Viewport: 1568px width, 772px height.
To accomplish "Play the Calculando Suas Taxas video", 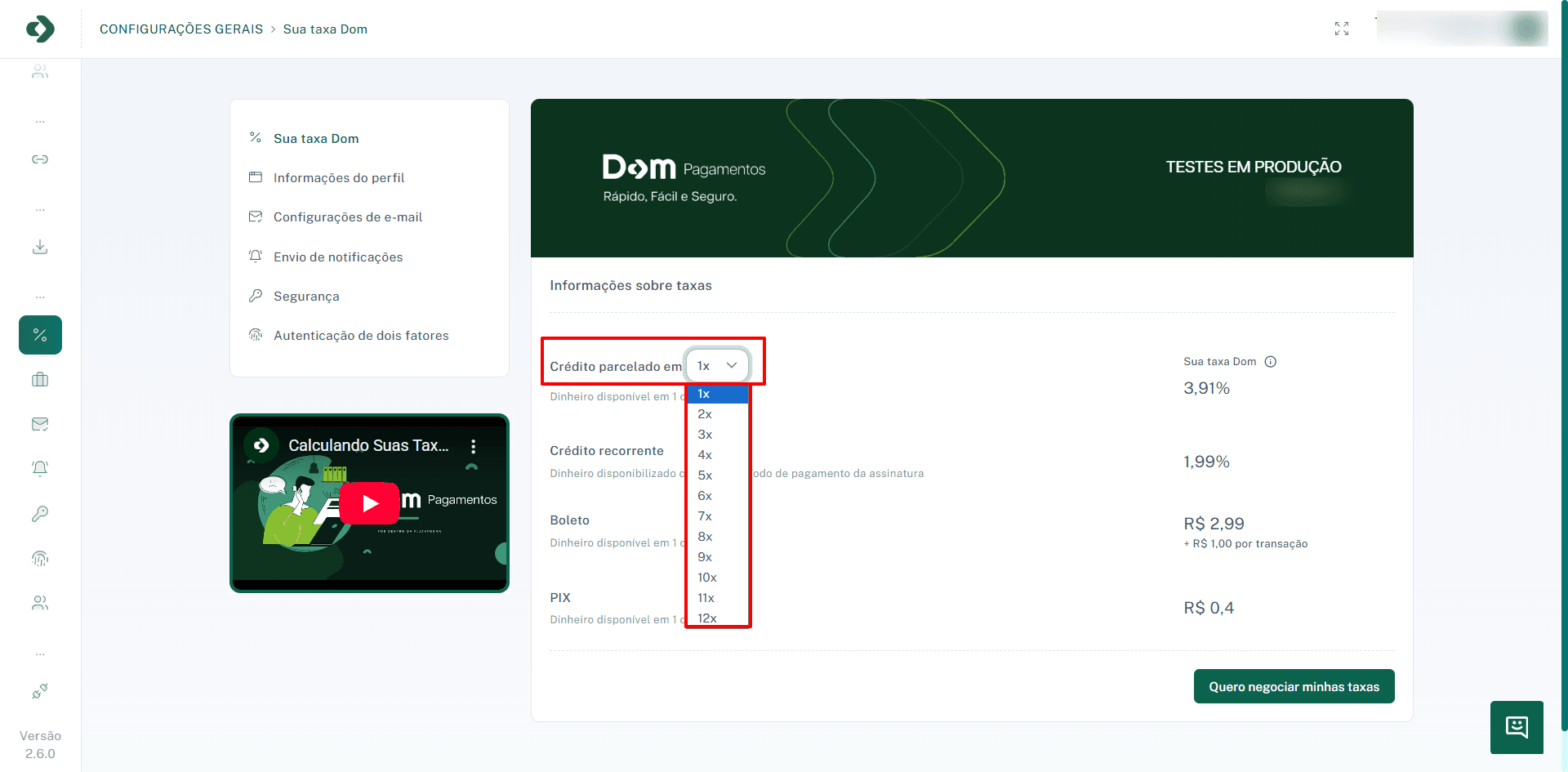I will point(370,503).
